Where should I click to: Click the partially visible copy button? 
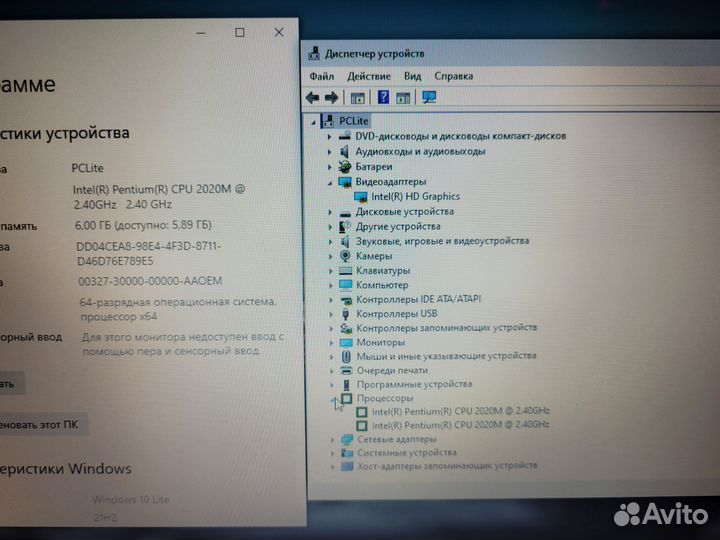(x=12, y=383)
